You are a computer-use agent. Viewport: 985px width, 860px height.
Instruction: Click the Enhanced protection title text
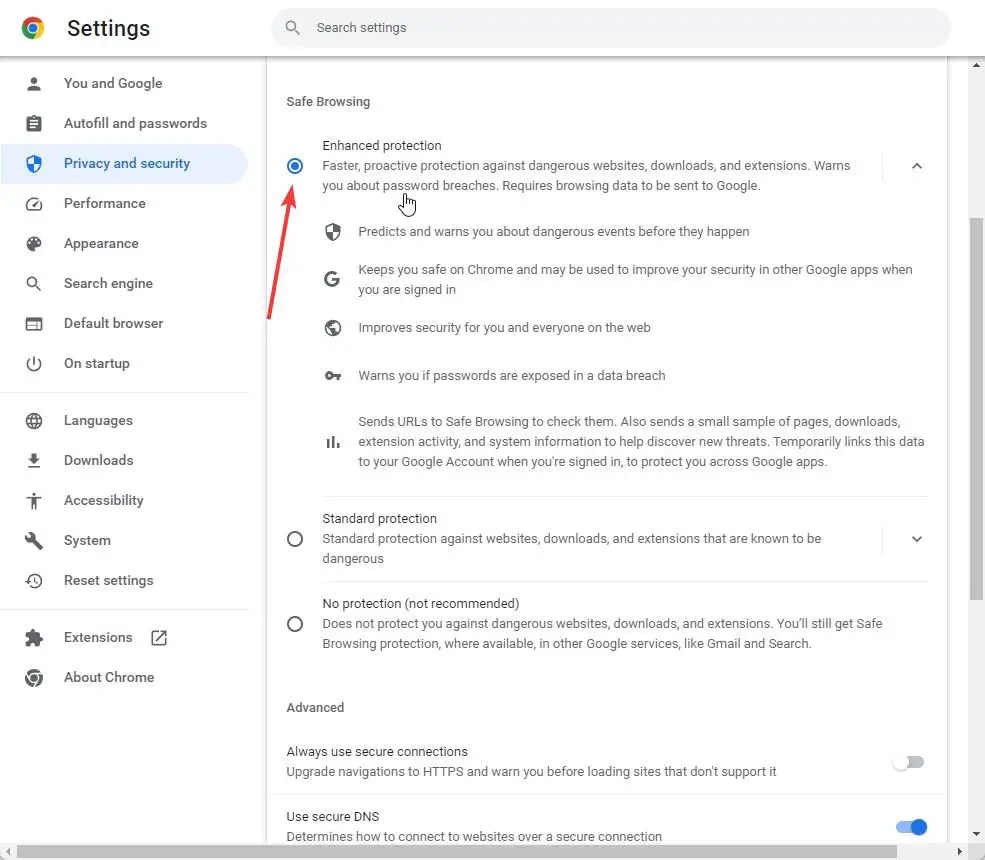[x=382, y=146]
